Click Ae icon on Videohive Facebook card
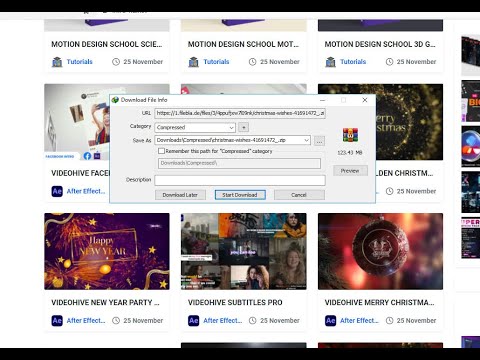The width and height of the screenshot is (480, 360). [57, 191]
